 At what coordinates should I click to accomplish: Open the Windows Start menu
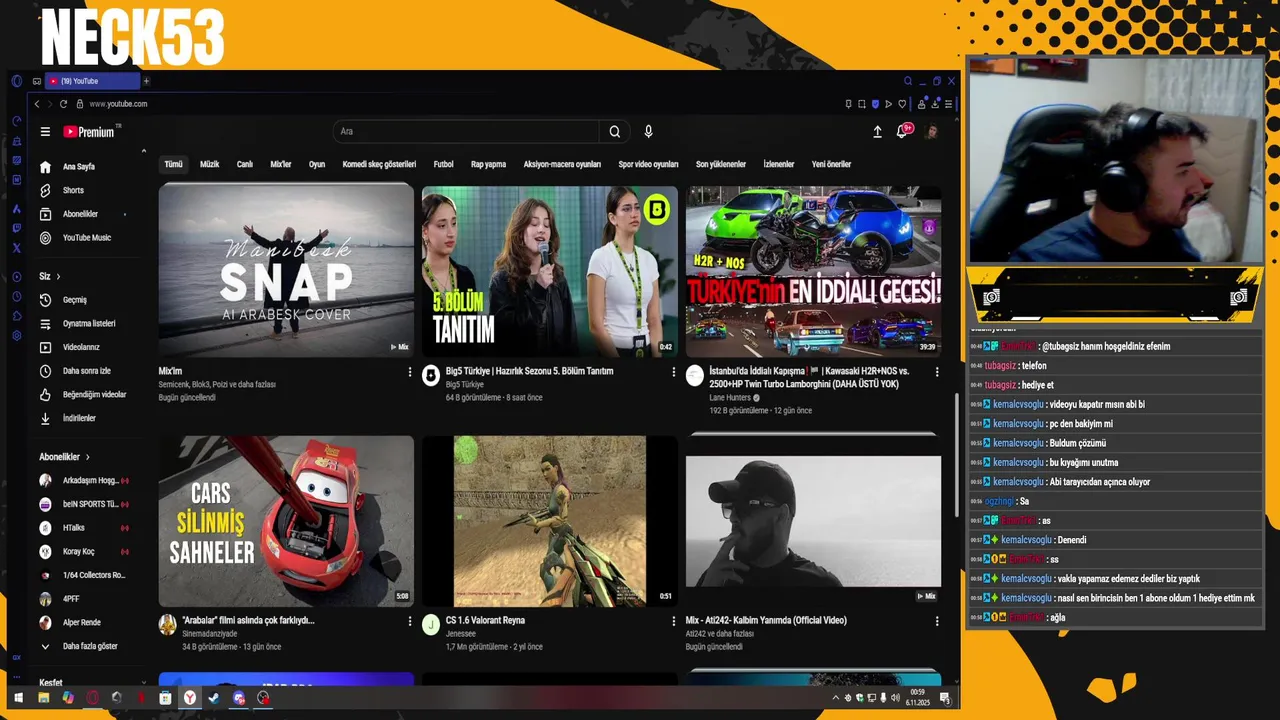tap(18, 698)
